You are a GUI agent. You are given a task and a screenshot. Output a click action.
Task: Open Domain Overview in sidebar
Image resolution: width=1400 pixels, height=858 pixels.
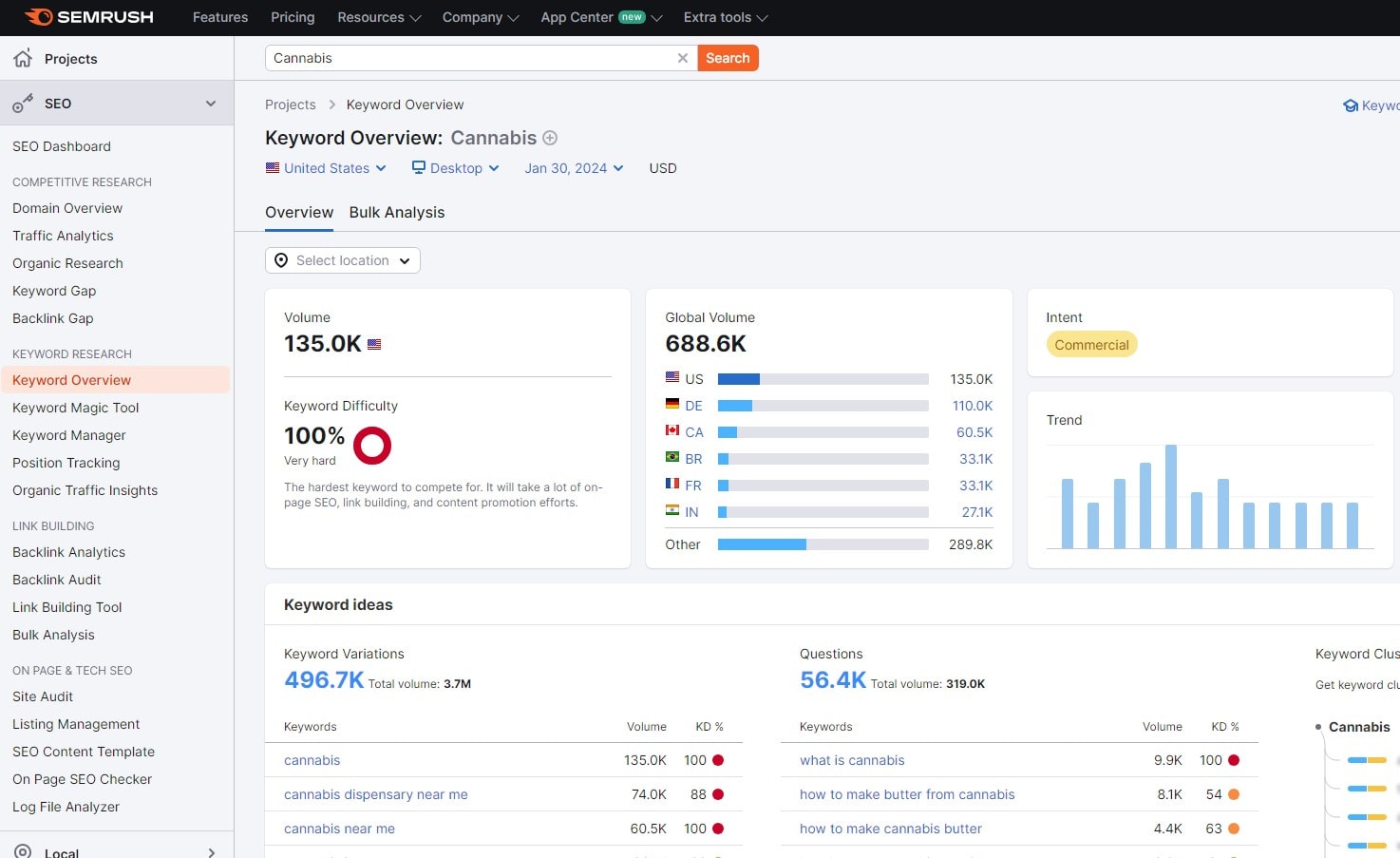point(67,208)
